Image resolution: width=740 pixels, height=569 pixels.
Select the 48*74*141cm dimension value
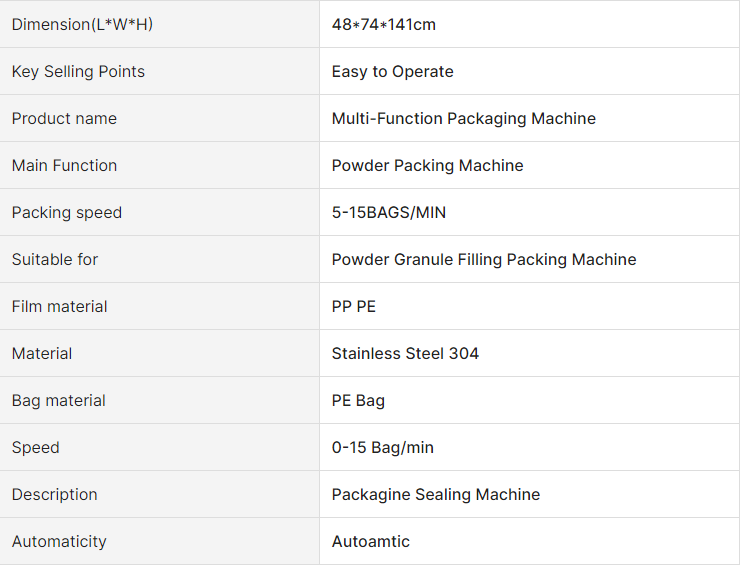(384, 25)
